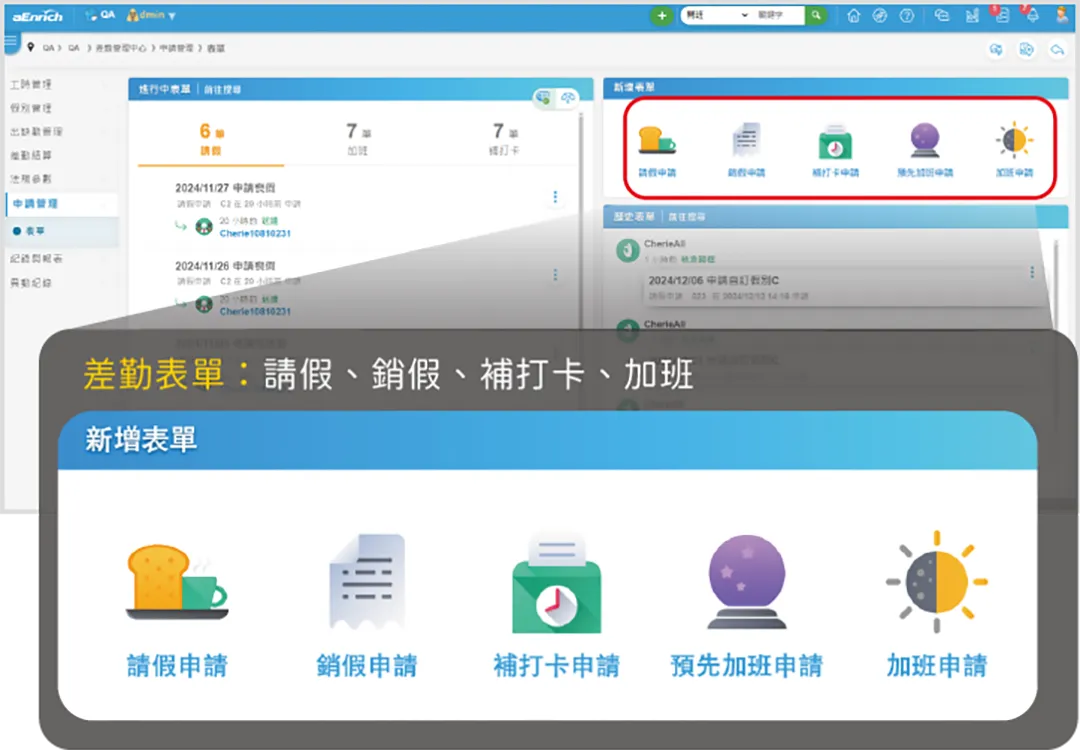Click the home icon in the top bar
This screenshot has height=750, width=1080.
pos(855,15)
